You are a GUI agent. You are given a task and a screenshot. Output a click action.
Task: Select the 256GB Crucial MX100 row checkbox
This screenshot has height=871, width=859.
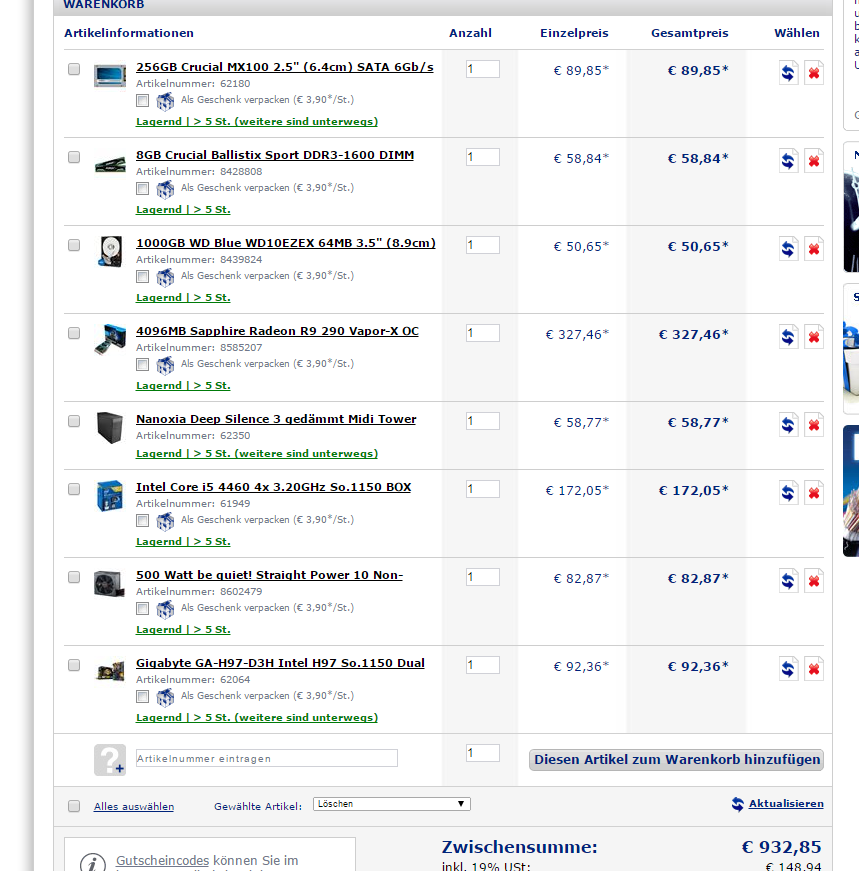[x=74, y=69]
